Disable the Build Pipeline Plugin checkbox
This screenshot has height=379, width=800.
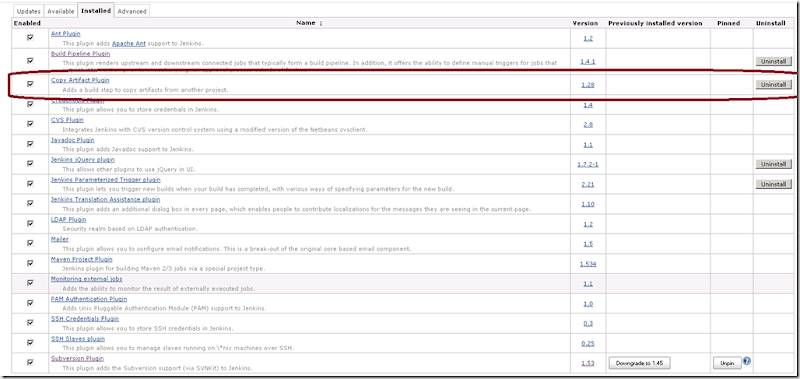click(x=30, y=60)
